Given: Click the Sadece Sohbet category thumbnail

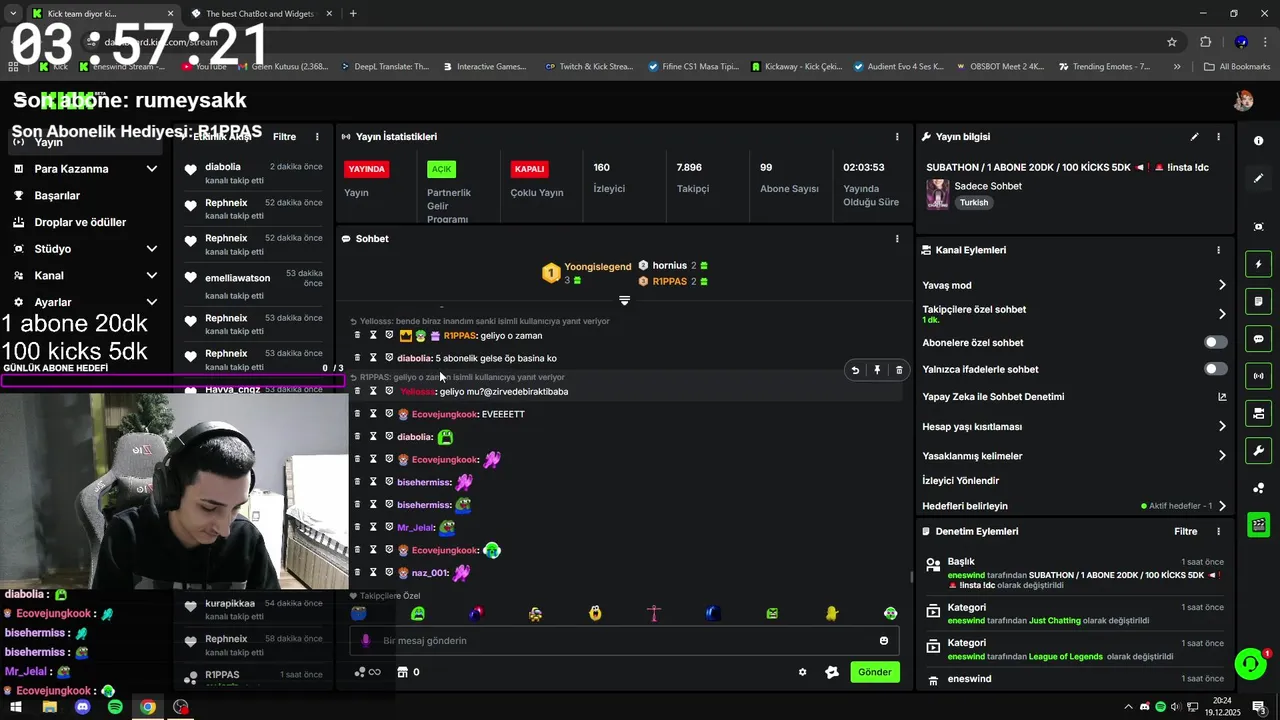Looking at the screenshot, I should [x=937, y=194].
